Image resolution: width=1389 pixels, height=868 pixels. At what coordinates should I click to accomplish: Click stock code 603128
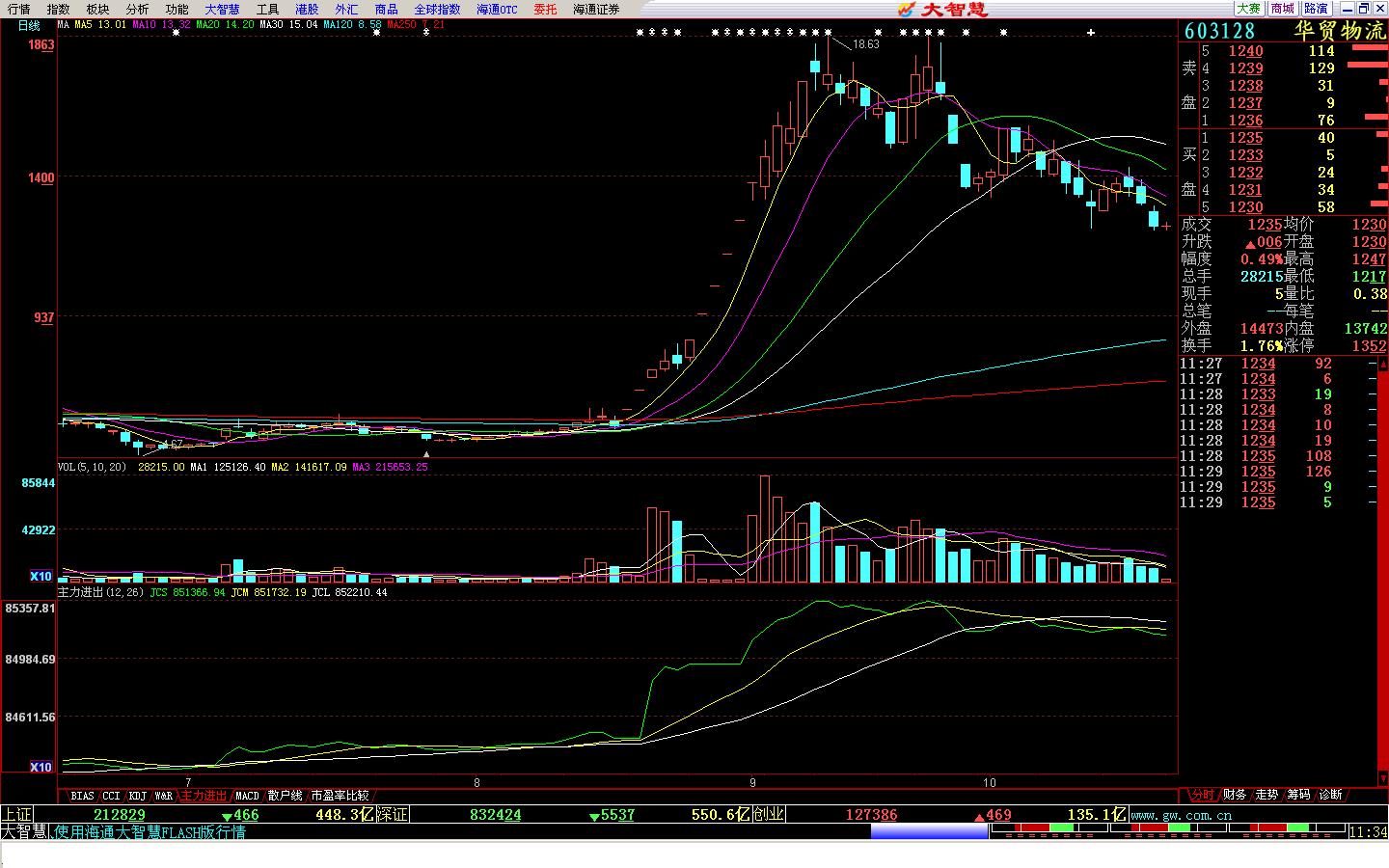coord(1219,31)
